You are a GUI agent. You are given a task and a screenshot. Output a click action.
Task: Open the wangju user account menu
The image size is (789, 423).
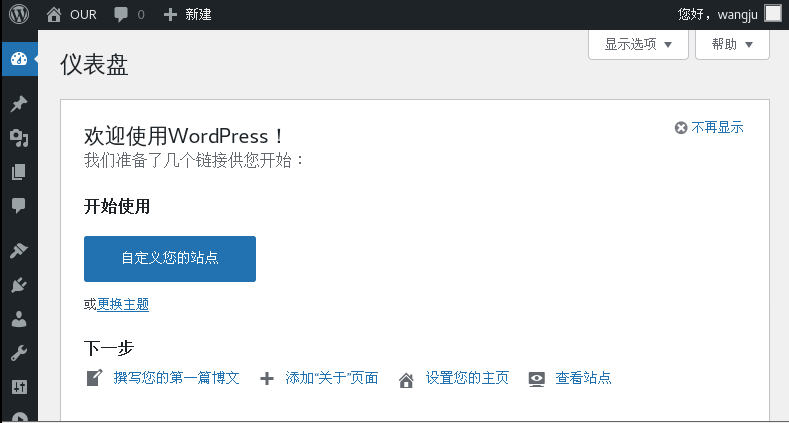[x=729, y=14]
